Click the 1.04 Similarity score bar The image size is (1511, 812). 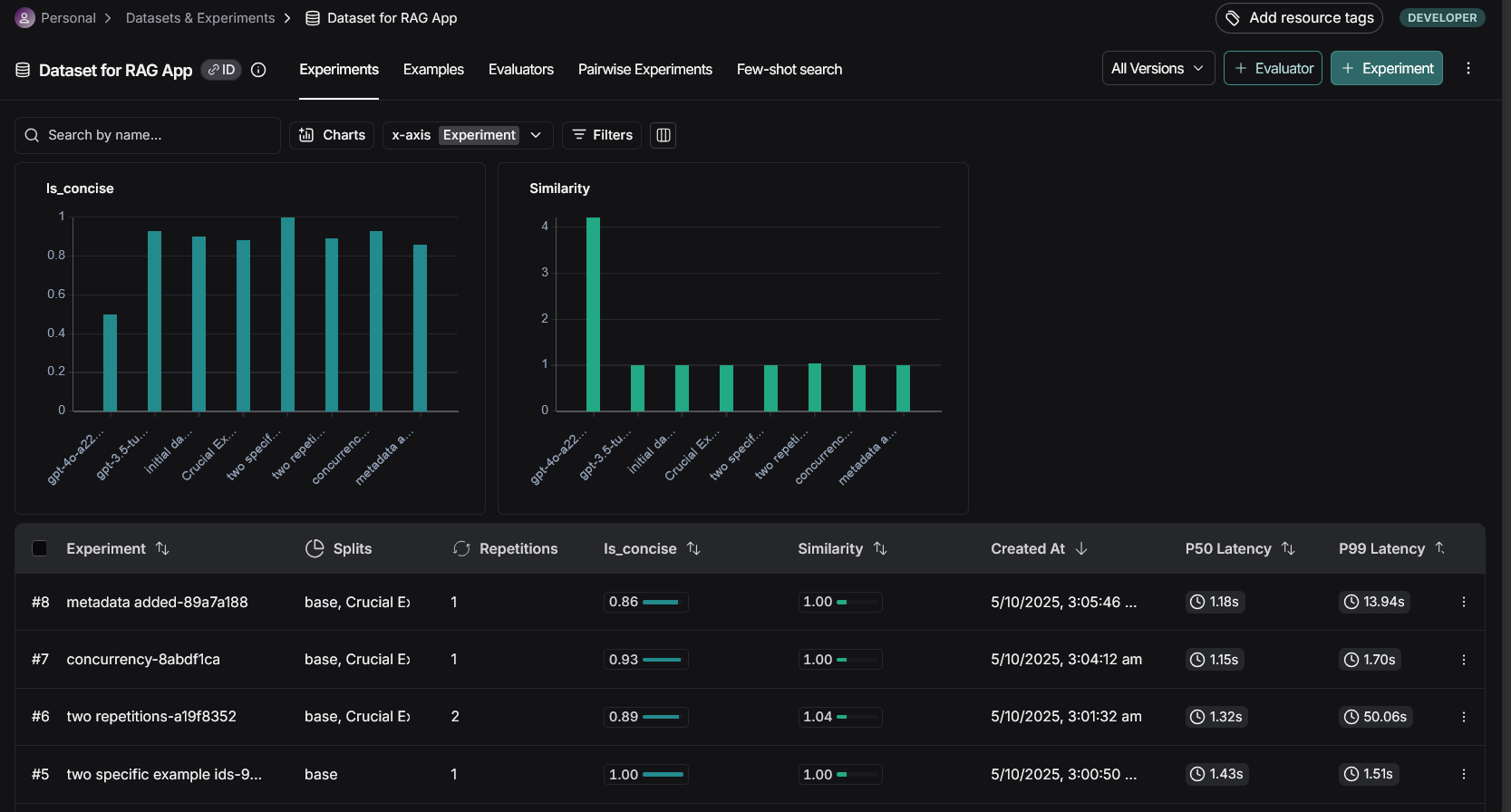coord(839,717)
